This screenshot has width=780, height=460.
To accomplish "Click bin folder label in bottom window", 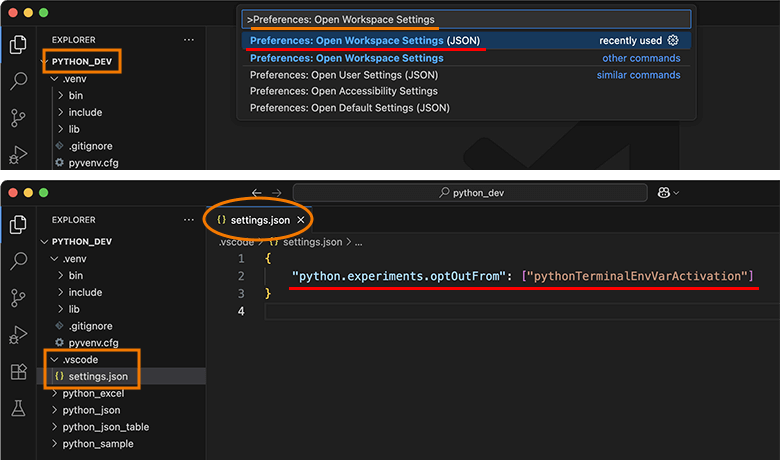I will (x=76, y=276).
